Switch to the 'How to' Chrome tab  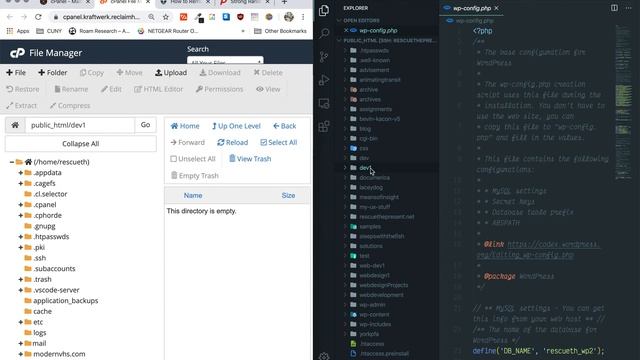pyautogui.click(x=184, y=2)
